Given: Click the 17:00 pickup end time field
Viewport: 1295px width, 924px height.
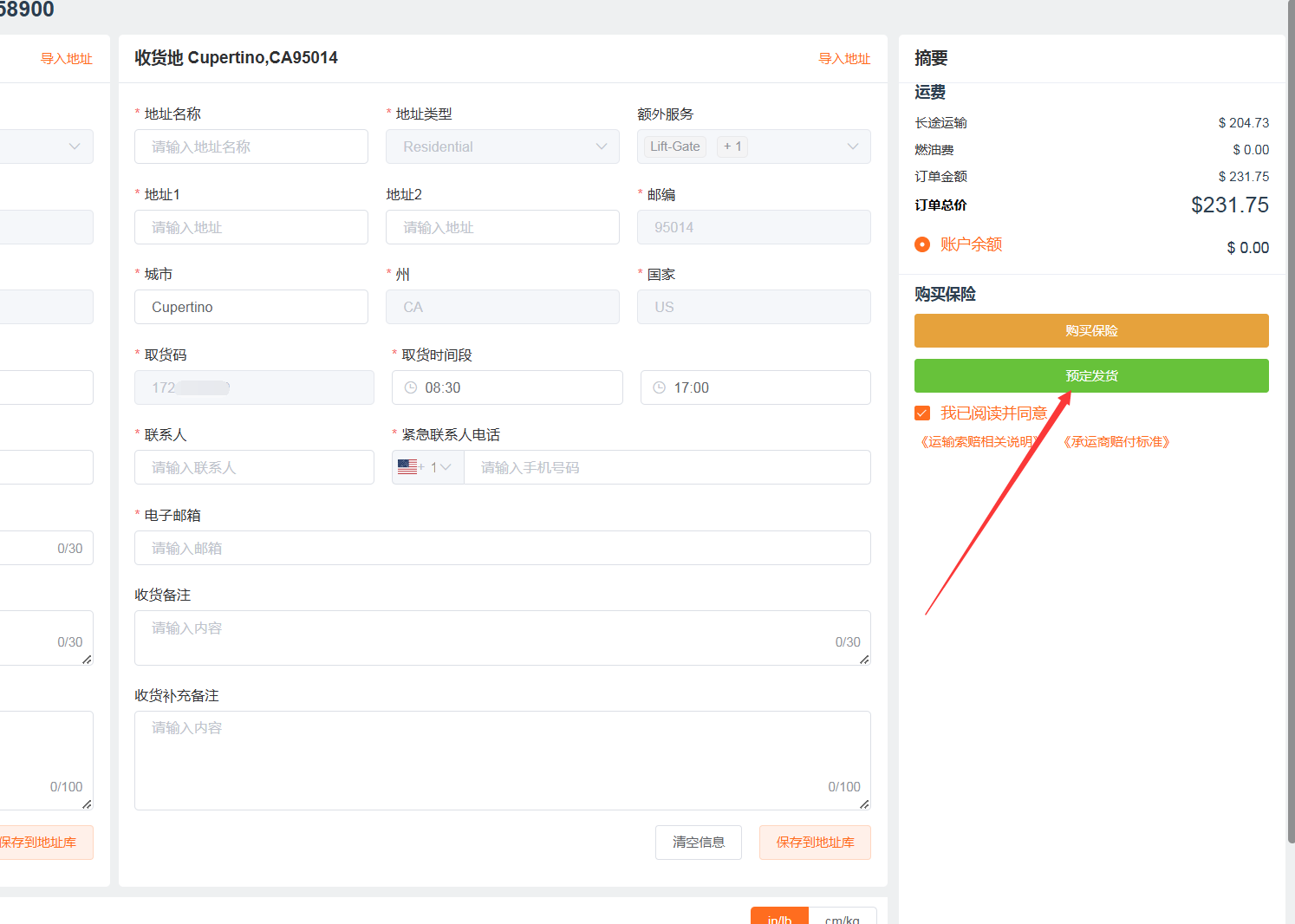Looking at the screenshot, I should 756,387.
